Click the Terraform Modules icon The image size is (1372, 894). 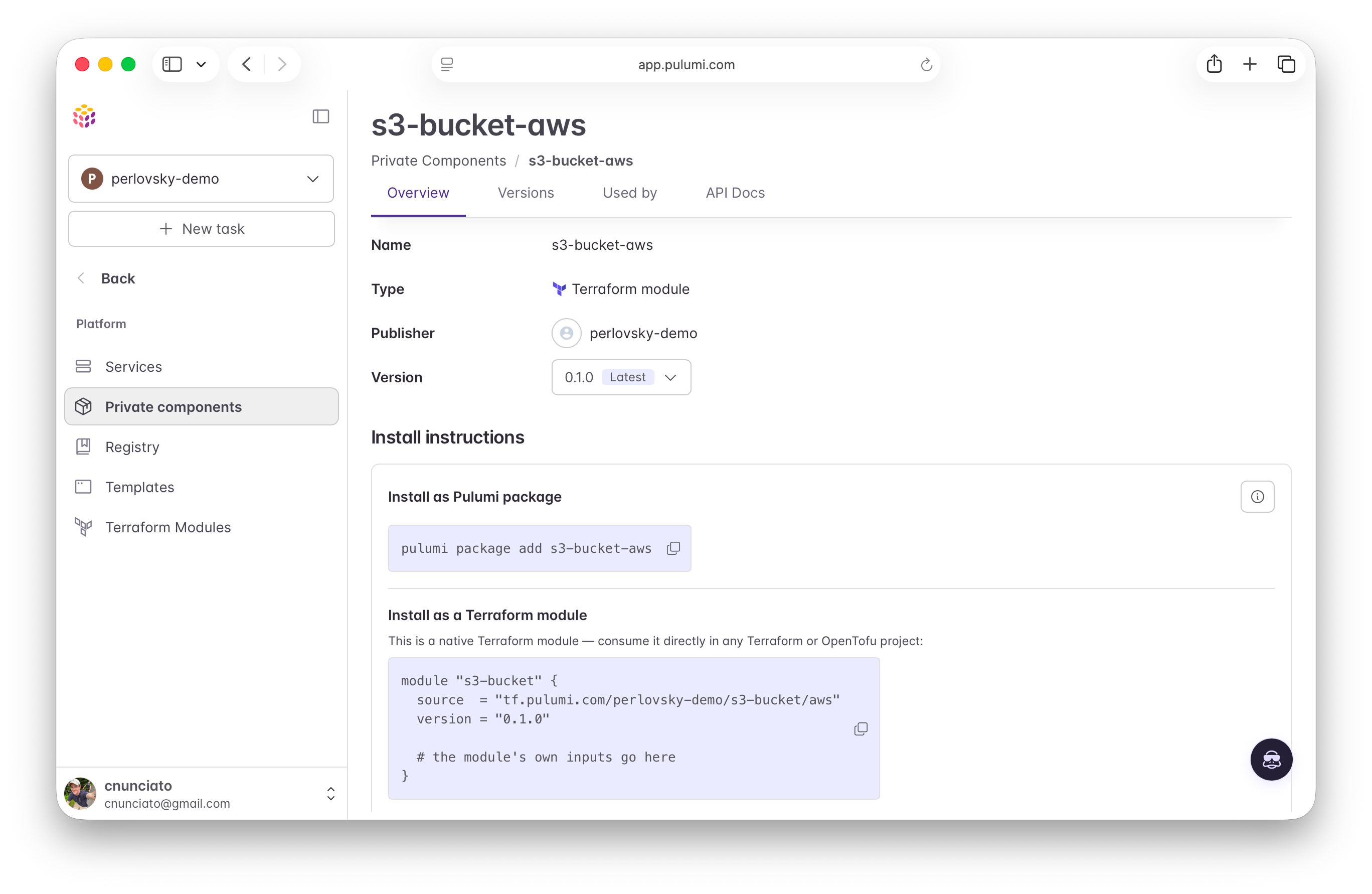pyautogui.click(x=83, y=527)
